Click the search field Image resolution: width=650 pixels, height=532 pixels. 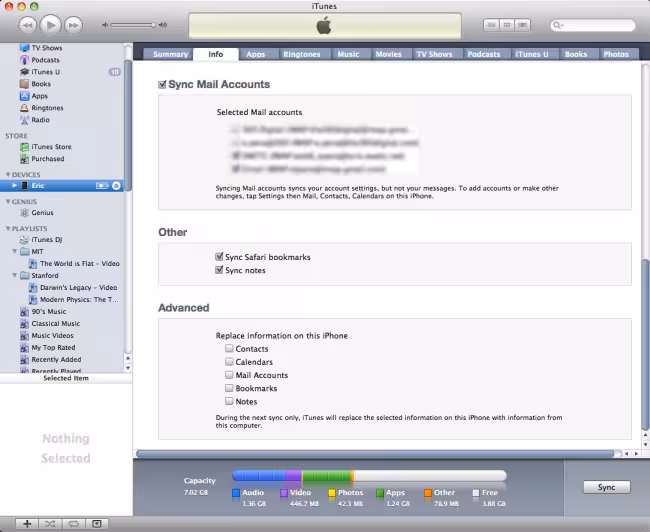[592, 25]
